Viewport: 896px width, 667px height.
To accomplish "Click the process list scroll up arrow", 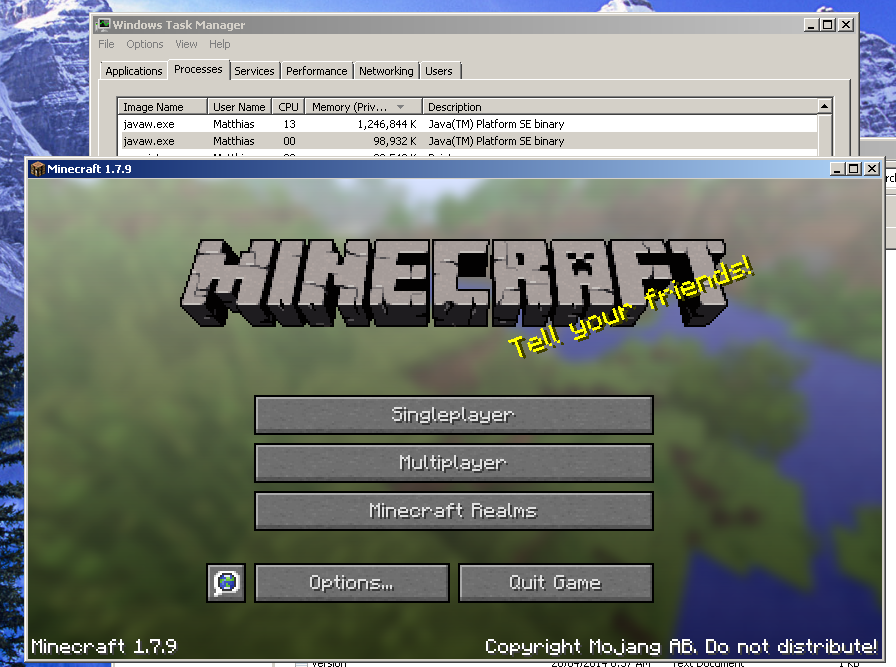I will click(x=825, y=106).
